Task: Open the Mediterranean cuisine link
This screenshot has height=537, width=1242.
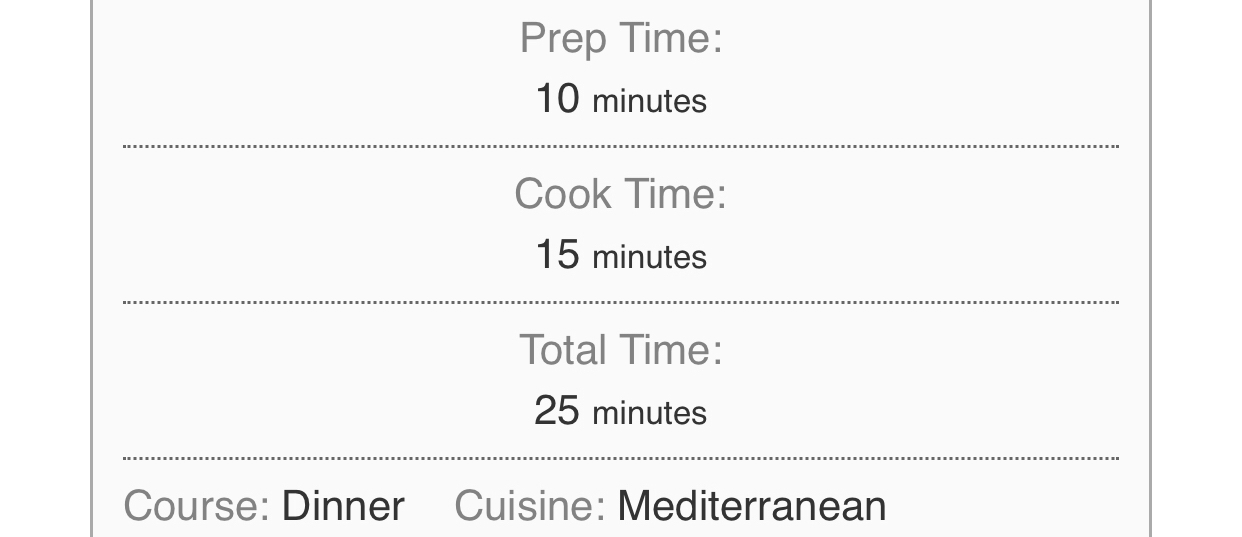Action: tap(751, 506)
